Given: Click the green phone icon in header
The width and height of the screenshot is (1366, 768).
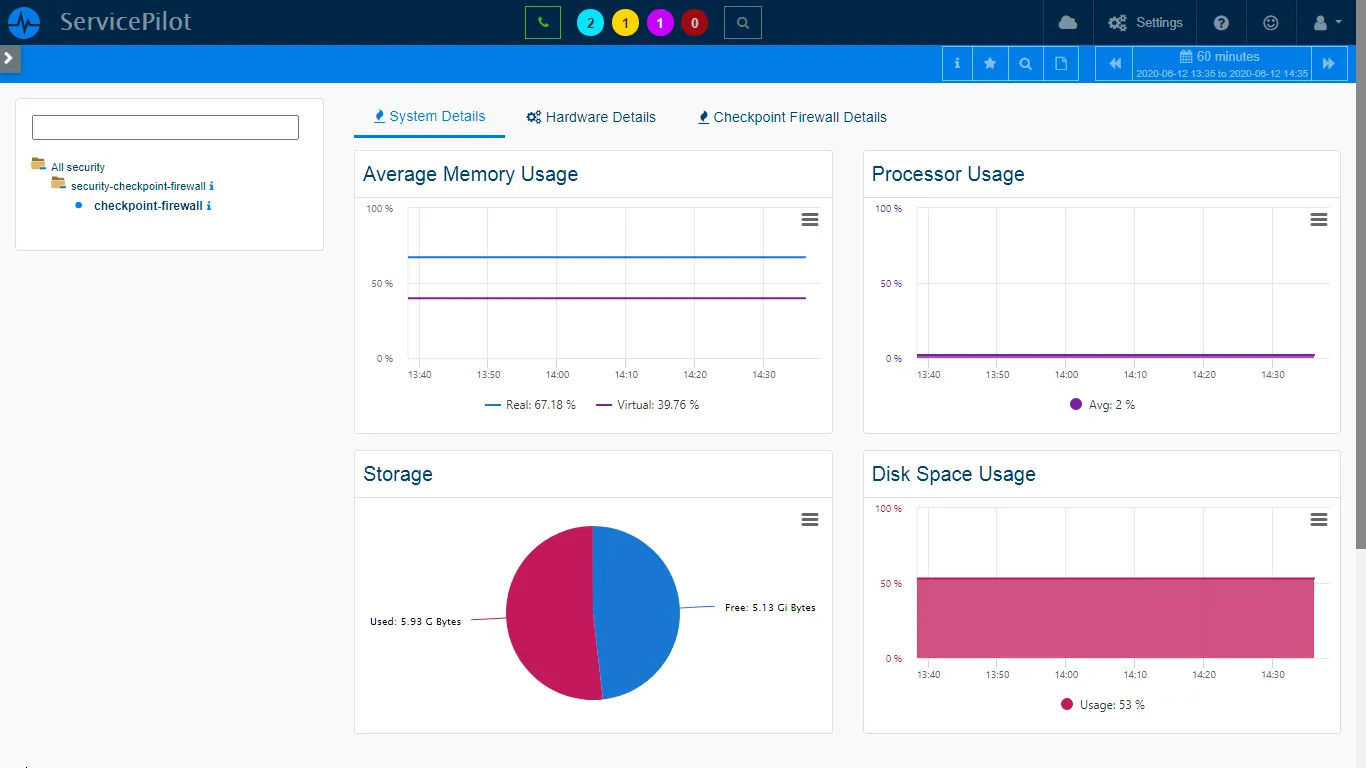Looking at the screenshot, I should click(x=542, y=22).
